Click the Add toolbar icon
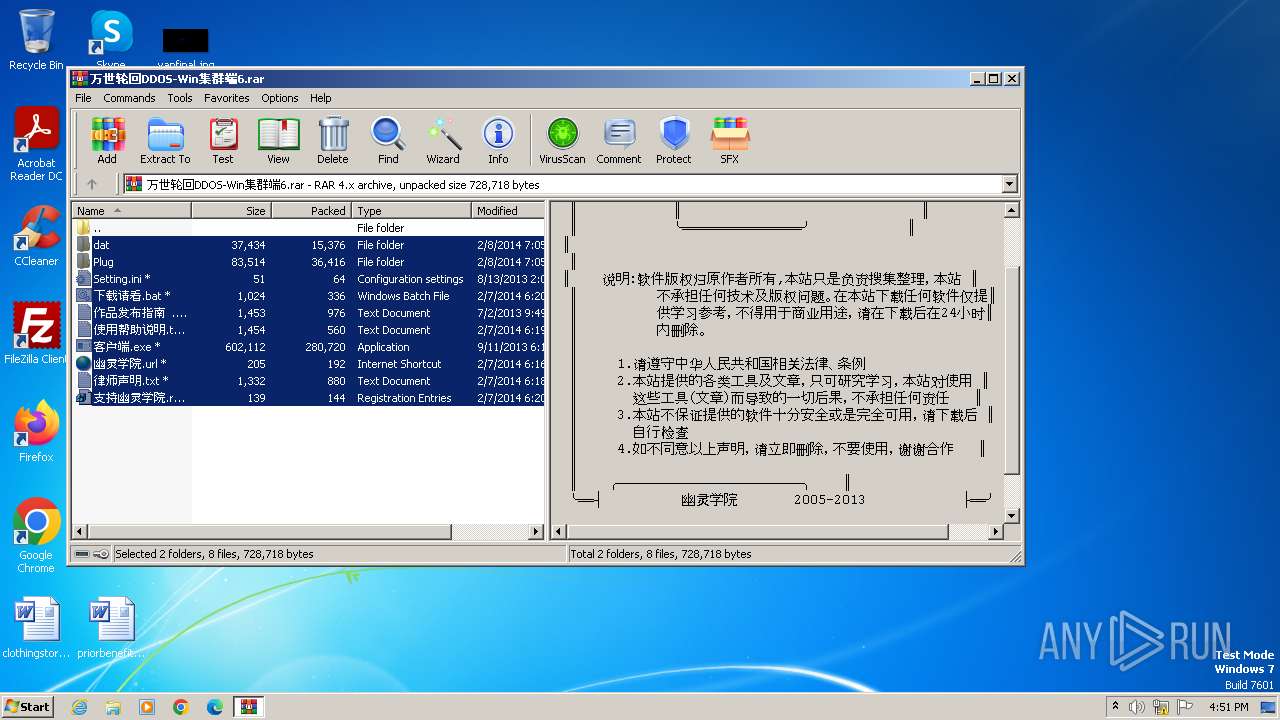Viewport: 1280px width, 720px height. [107, 140]
